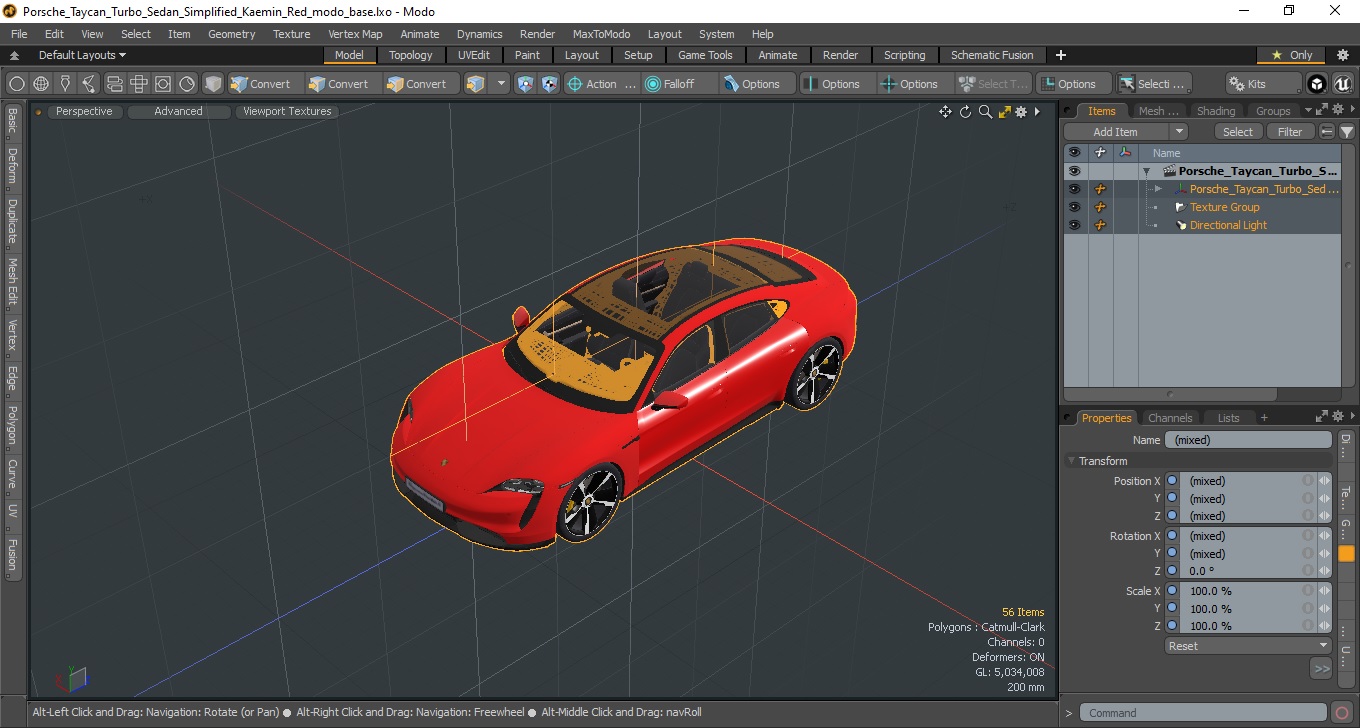The height and width of the screenshot is (728, 1360).
Task: Collapse the Porsche_Taycan_Turbo_S scene root
Action: (x=1146, y=172)
